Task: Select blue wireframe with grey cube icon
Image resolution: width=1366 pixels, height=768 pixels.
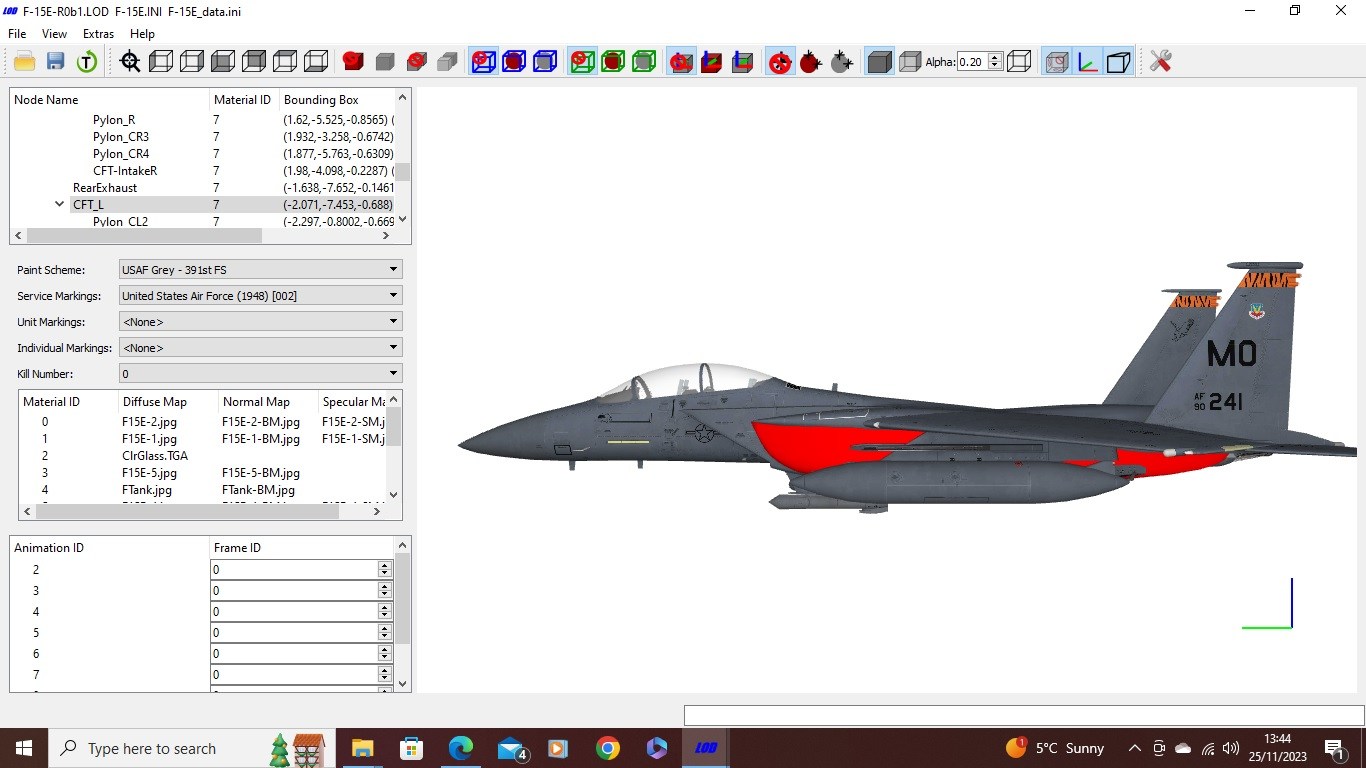Action: coord(545,62)
